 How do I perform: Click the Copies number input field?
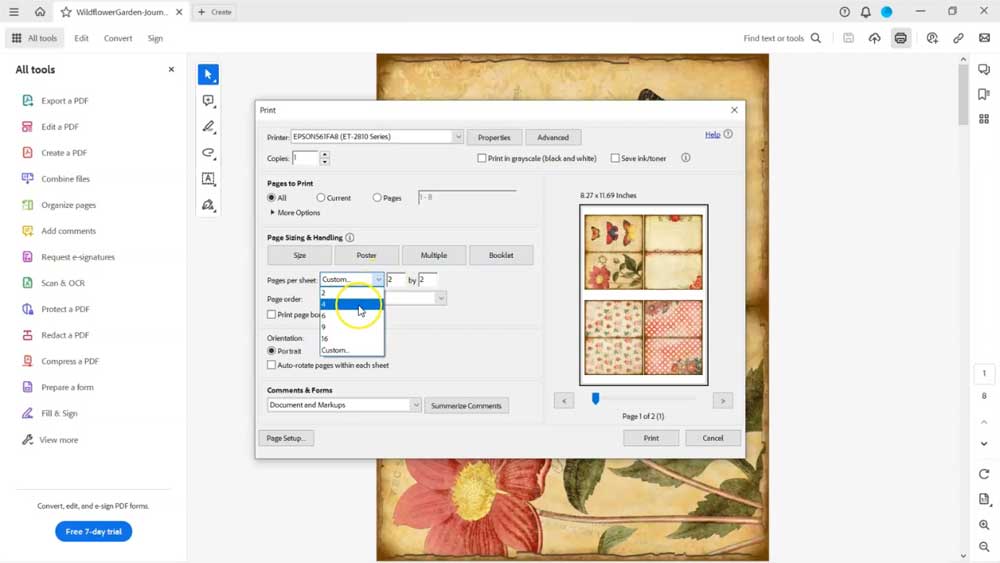point(304,158)
